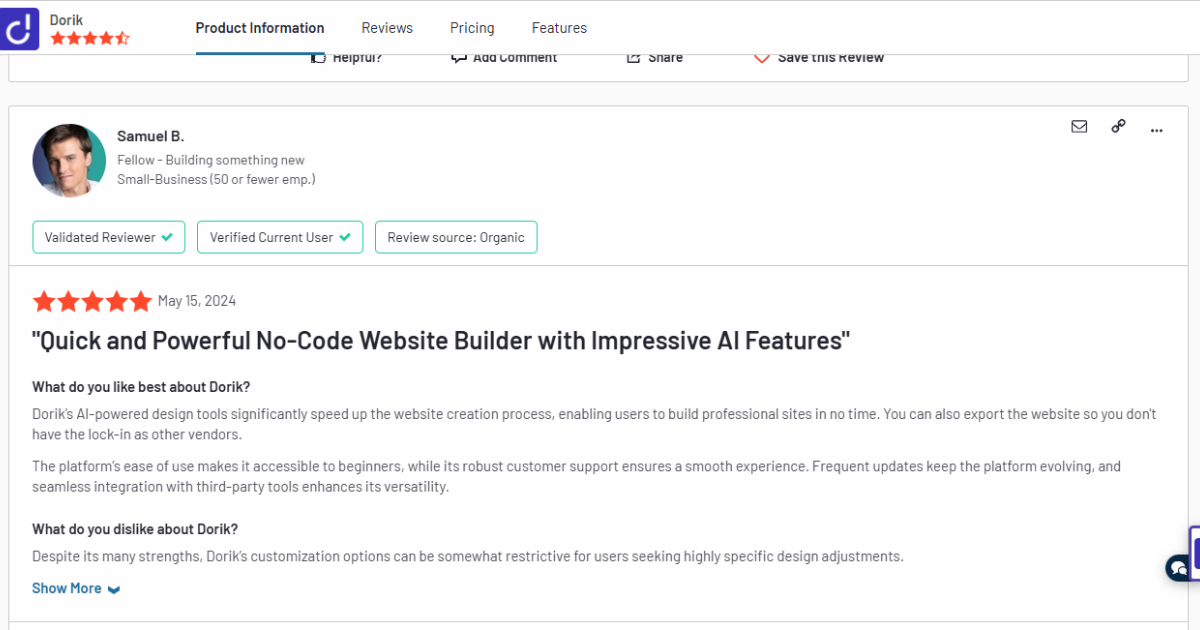The height and width of the screenshot is (630, 1200).
Task: Click Add Comment on previous review
Action: click(504, 58)
